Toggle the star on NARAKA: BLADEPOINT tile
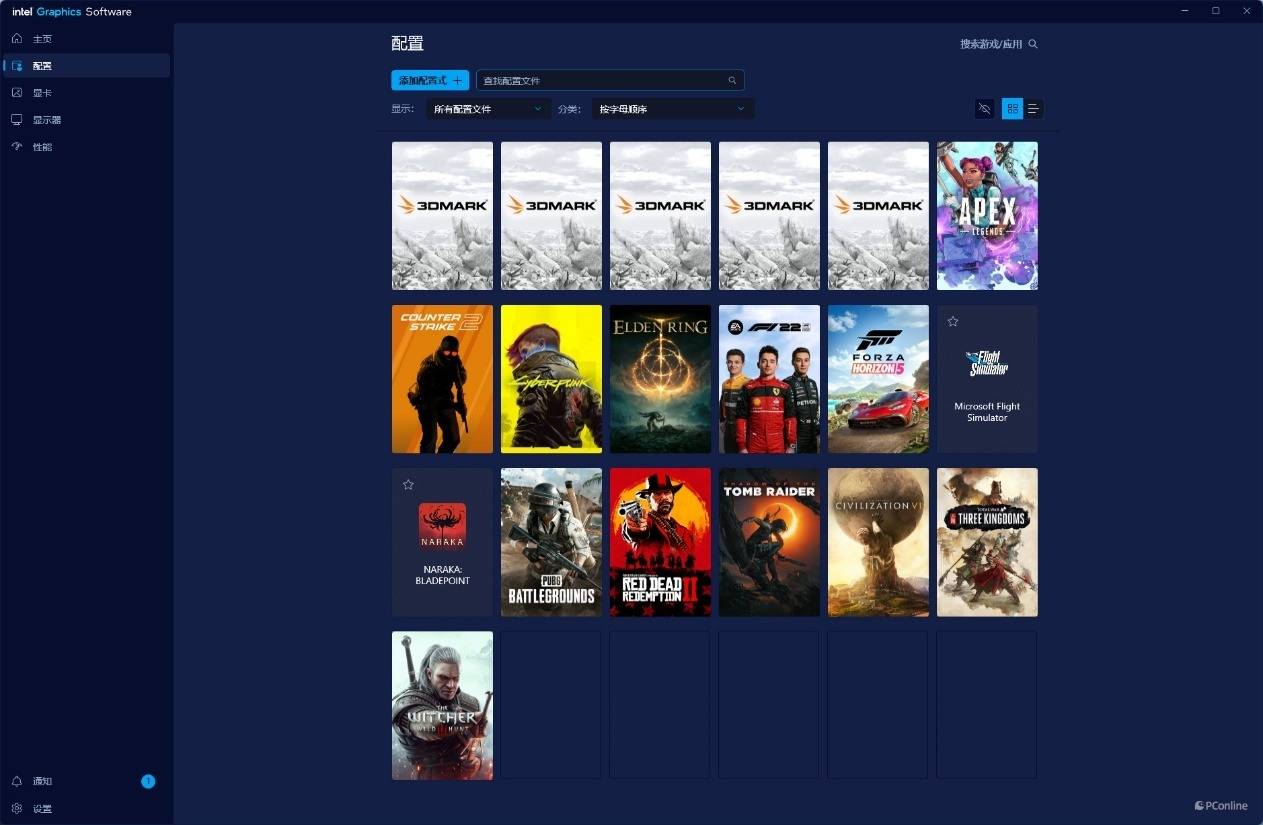This screenshot has height=825, width=1263. point(408,484)
